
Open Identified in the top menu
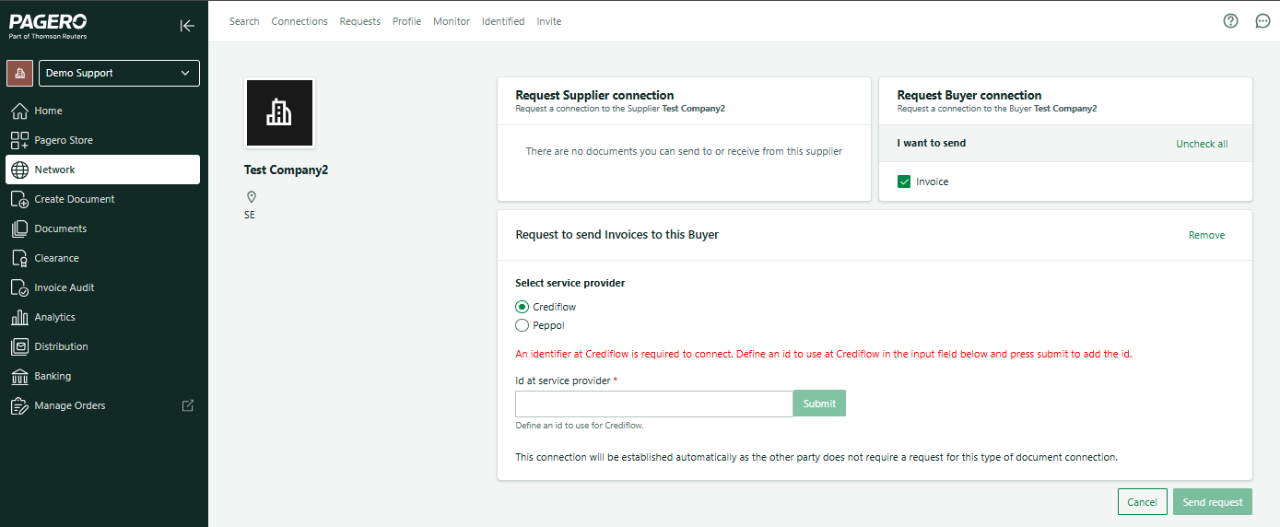pyautogui.click(x=503, y=21)
